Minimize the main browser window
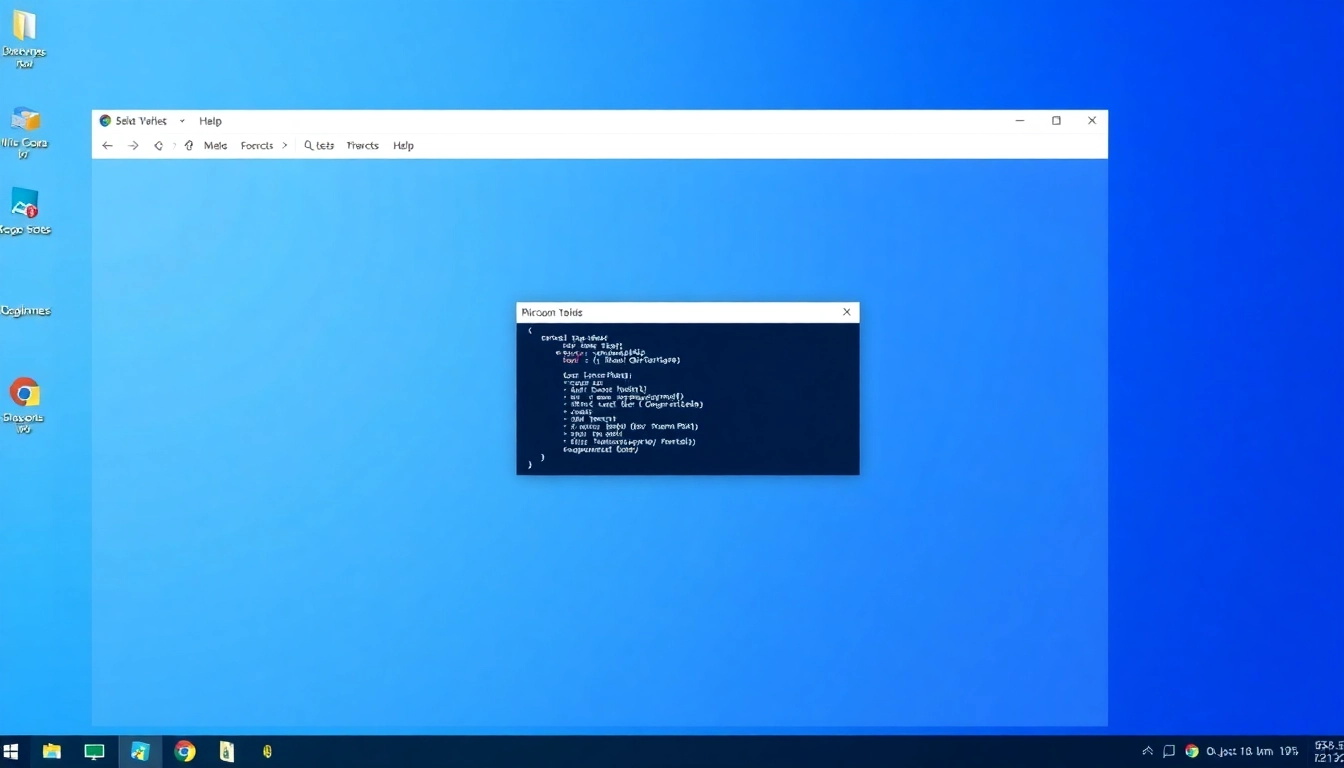The image size is (1344, 768). [1020, 121]
